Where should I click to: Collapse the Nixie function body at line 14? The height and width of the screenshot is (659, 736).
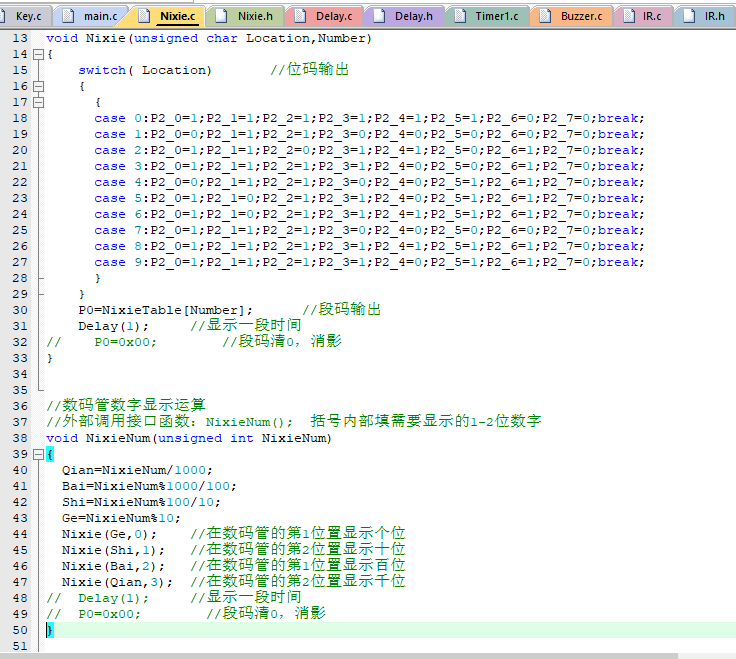39,55
